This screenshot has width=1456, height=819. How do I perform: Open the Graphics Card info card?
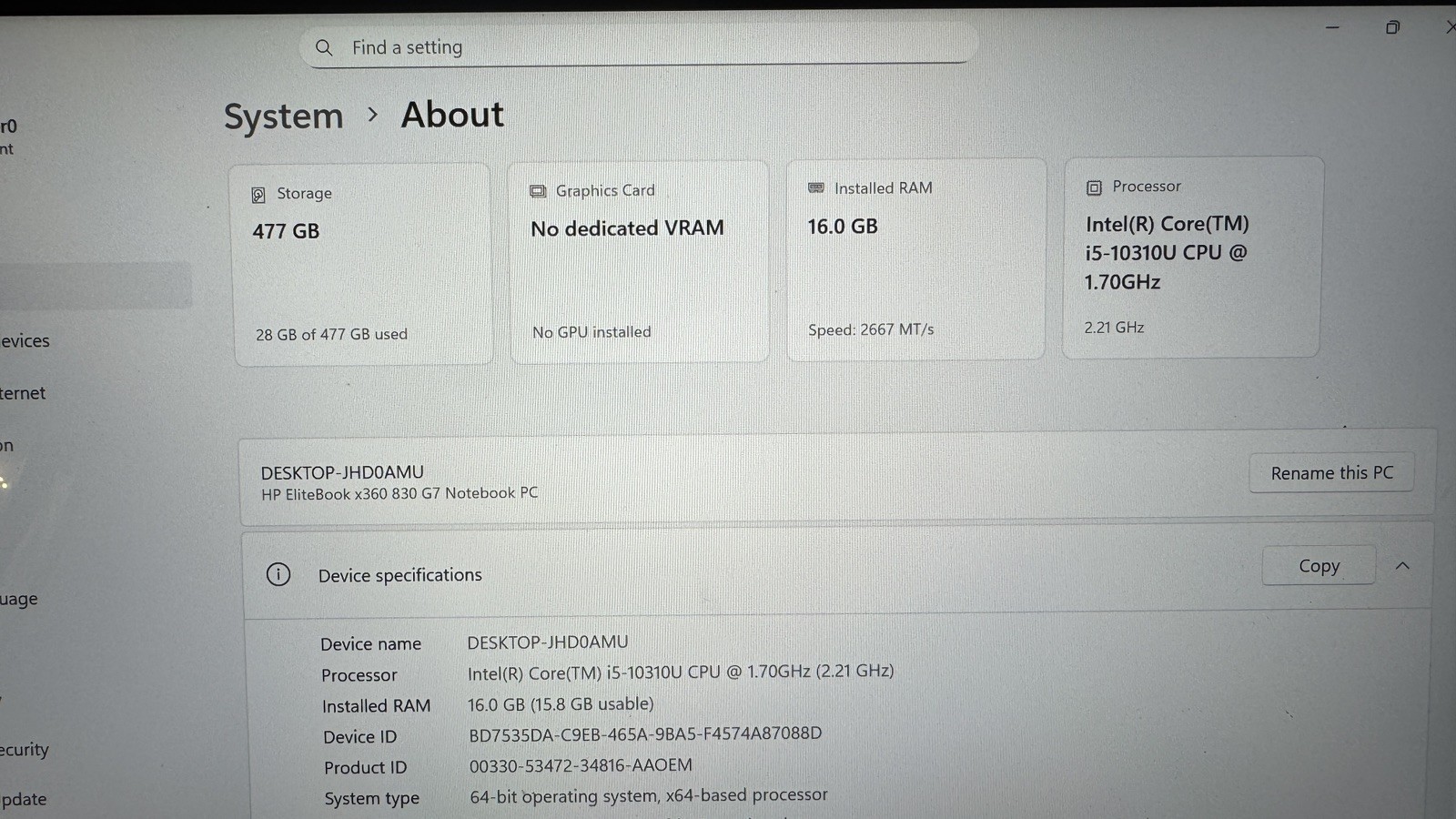pos(639,262)
